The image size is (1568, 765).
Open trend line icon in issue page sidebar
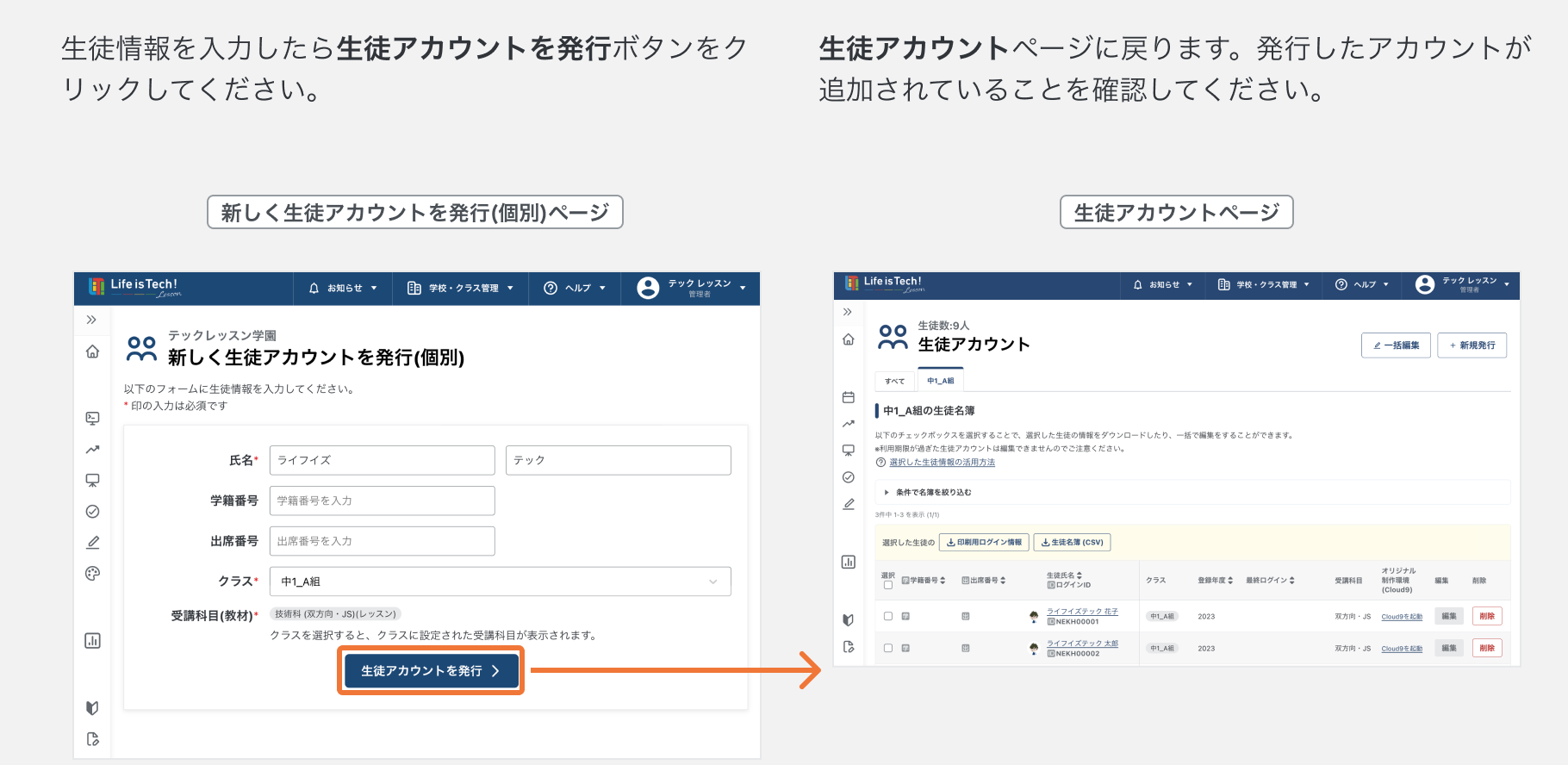(x=92, y=450)
